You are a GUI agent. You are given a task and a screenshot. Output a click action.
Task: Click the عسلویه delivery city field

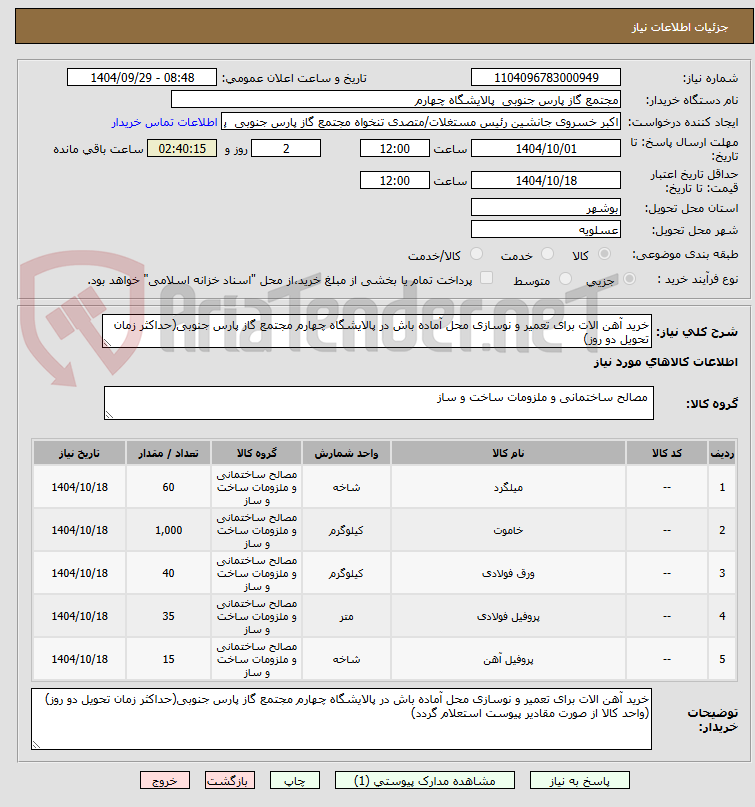point(546,230)
